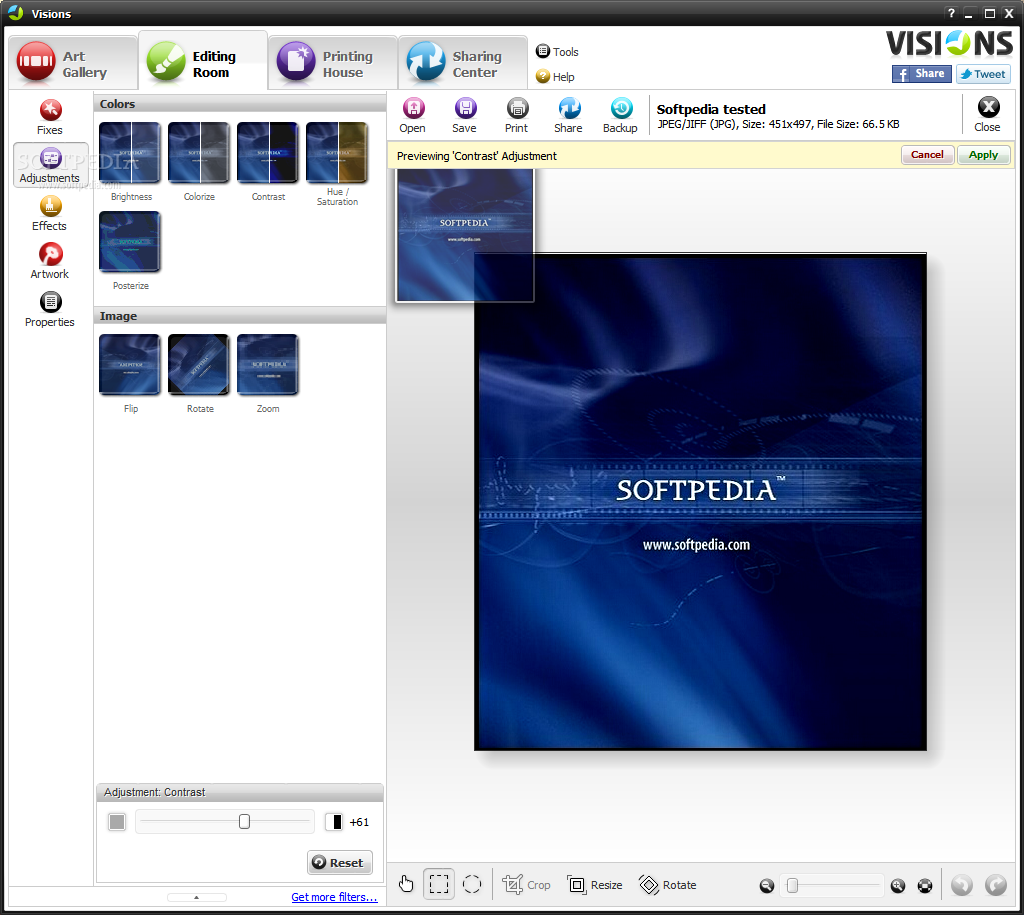Open the Tools menu
This screenshot has height=915, width=1024.
point(557,52)
